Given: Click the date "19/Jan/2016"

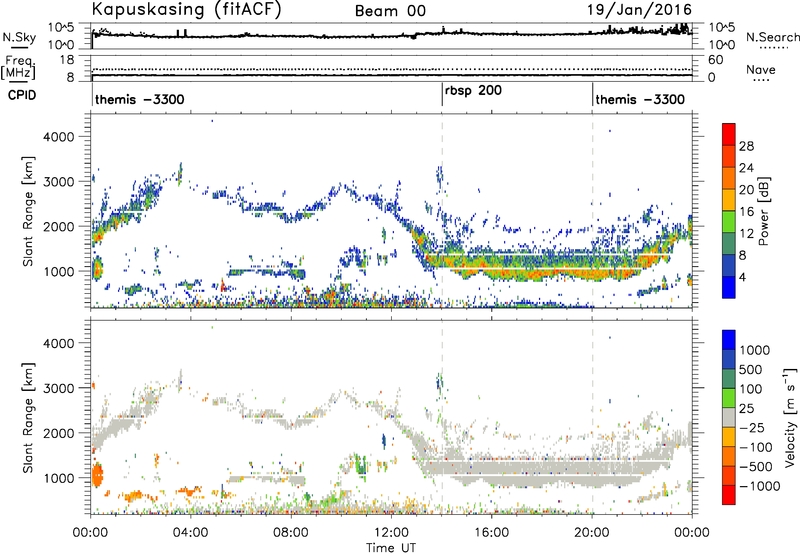Looking at the screenshot, I should 640,9.
